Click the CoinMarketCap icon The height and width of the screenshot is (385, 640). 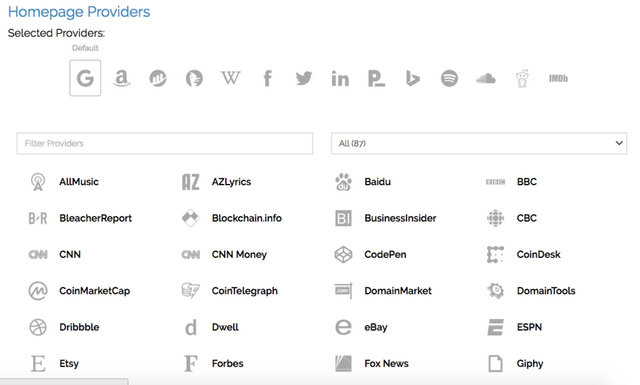pos(38,291)
